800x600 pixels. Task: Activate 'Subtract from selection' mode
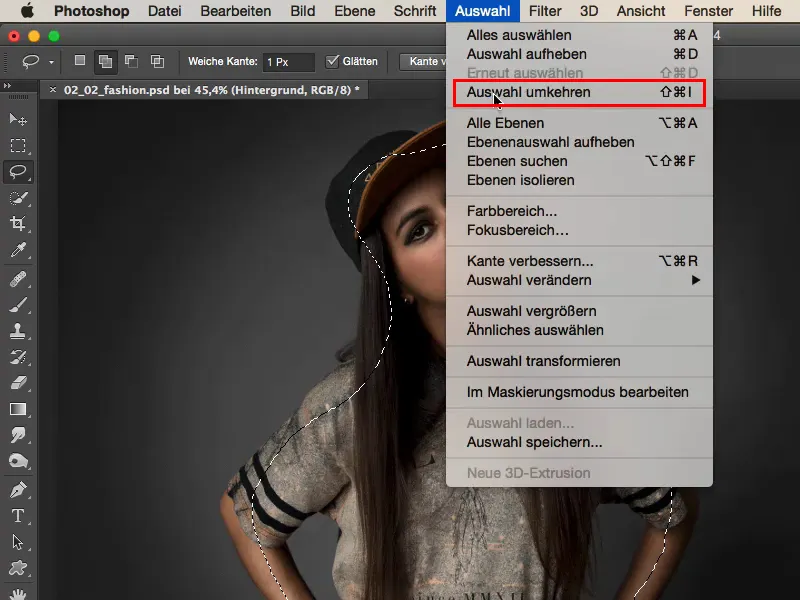click(x=131, y=60)
